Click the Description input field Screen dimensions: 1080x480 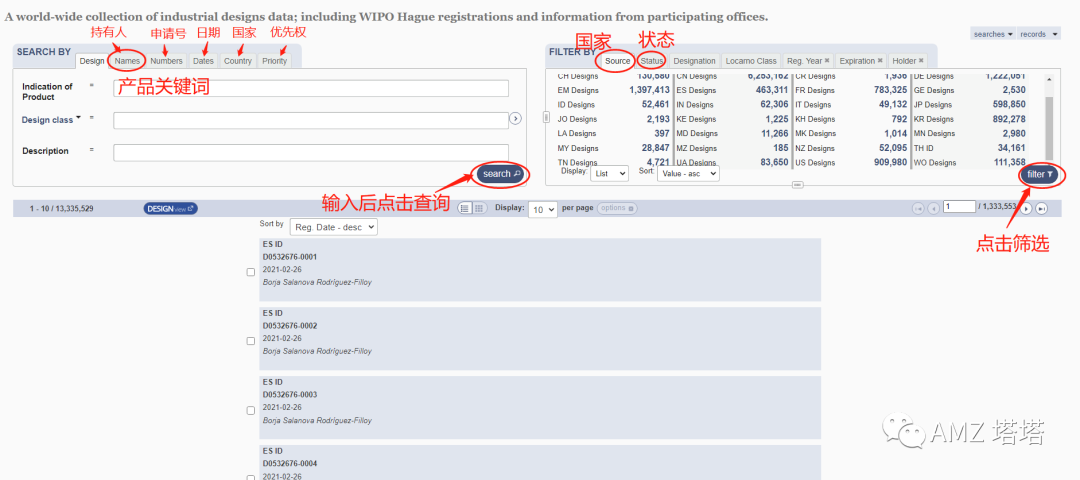(x=311, y=152)
